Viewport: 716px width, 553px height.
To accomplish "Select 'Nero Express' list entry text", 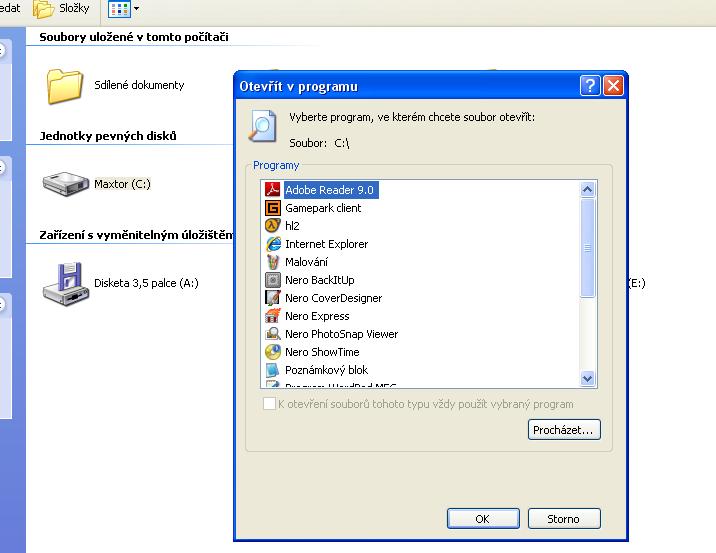I will [x=317, y=316].
